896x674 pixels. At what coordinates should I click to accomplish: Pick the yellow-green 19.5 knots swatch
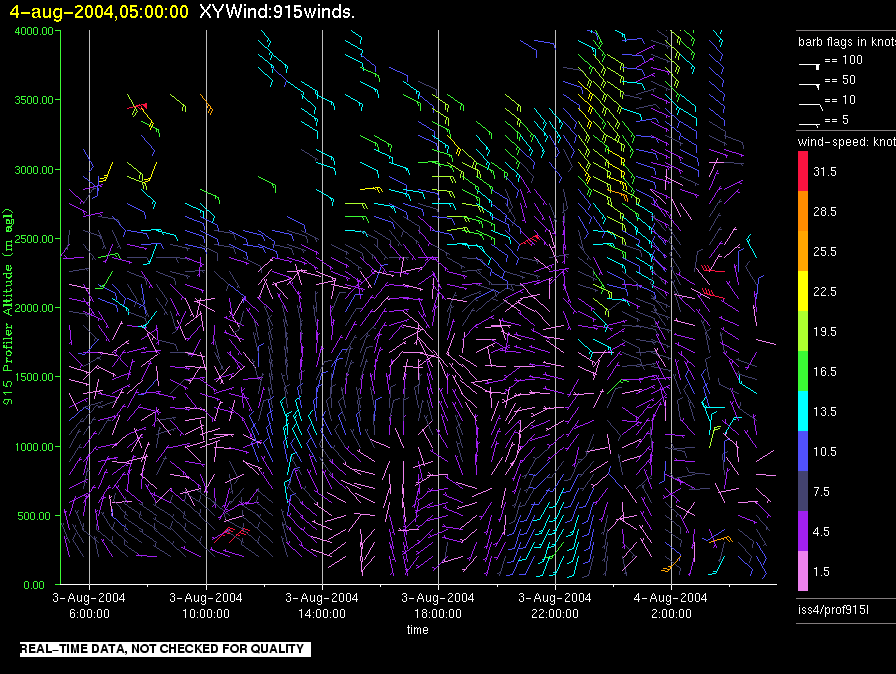(803, 331)
